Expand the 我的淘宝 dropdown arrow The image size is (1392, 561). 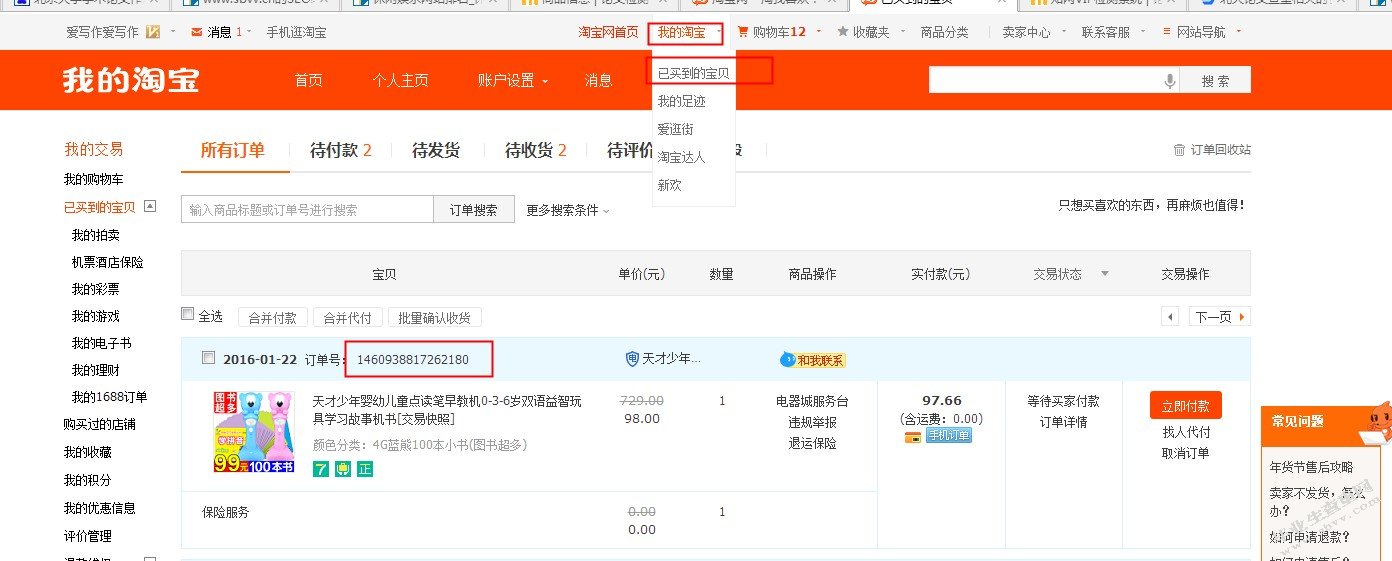(x=719, y=32)
